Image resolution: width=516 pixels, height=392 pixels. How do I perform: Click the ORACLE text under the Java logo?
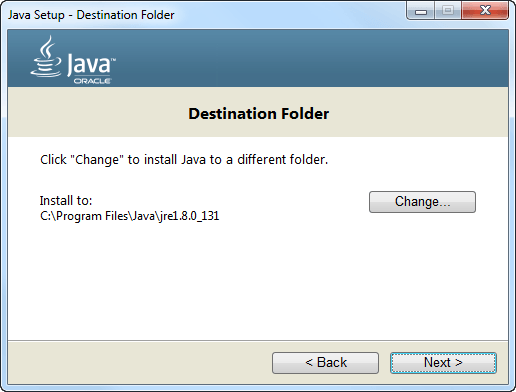pyautogui.click(x=92, y=81)
